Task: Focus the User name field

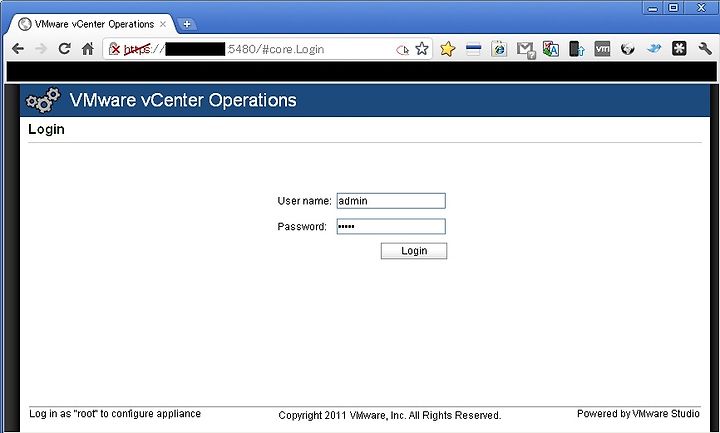Action: point(391,201)
